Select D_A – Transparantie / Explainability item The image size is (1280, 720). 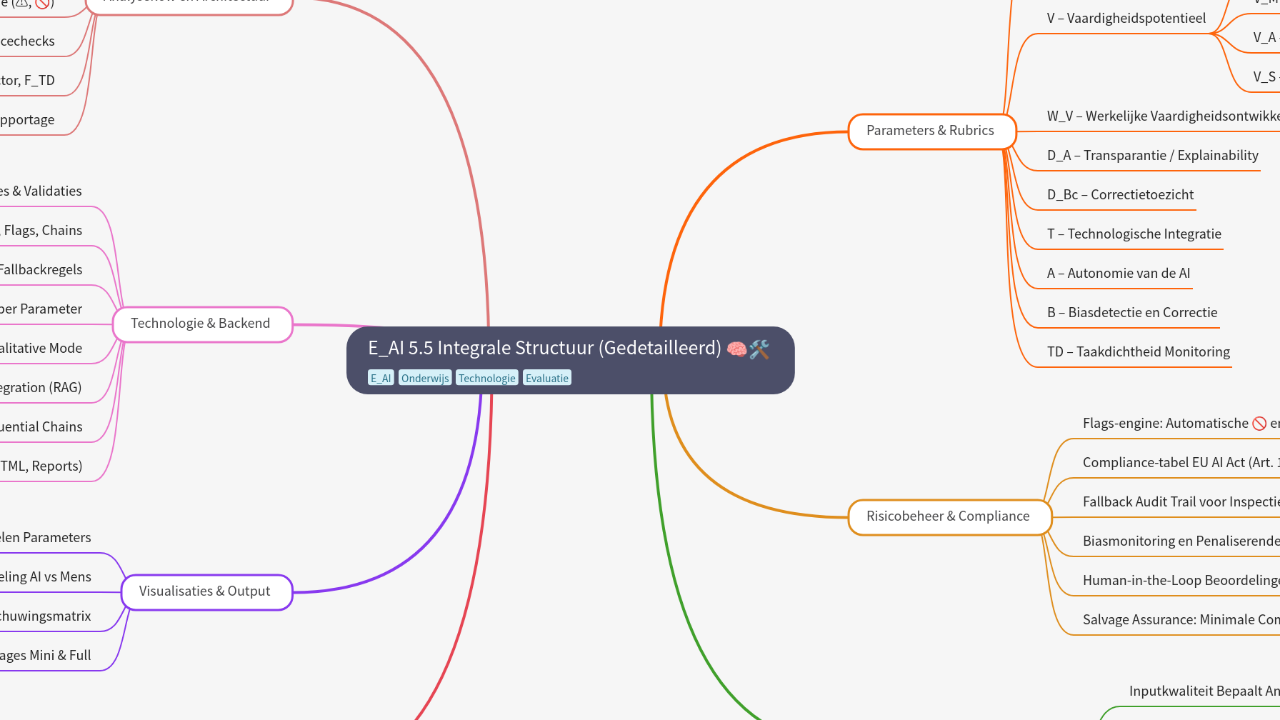pyautogui.click(x=1152, y=155)
